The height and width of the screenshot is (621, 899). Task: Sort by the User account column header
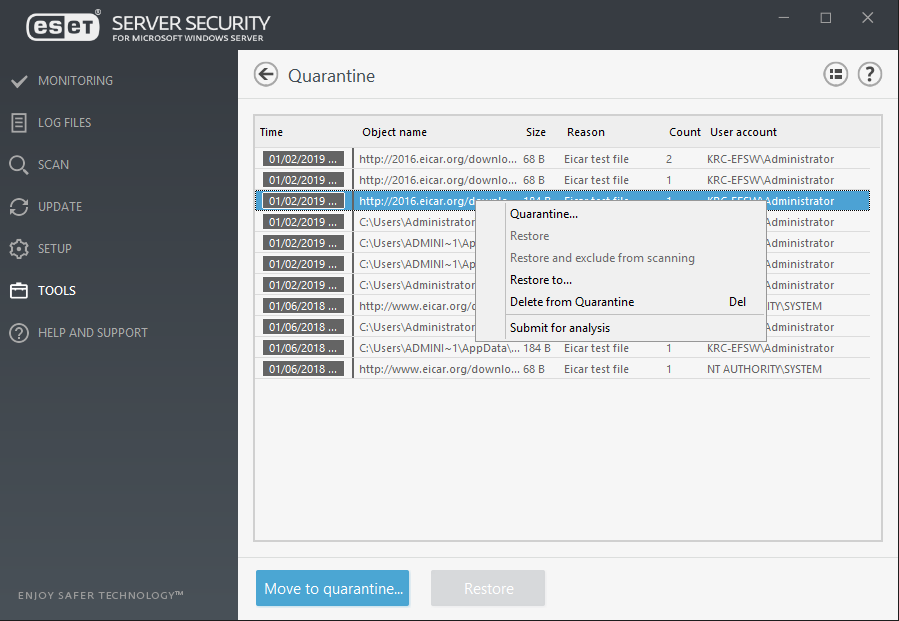[x=743, y=132]
